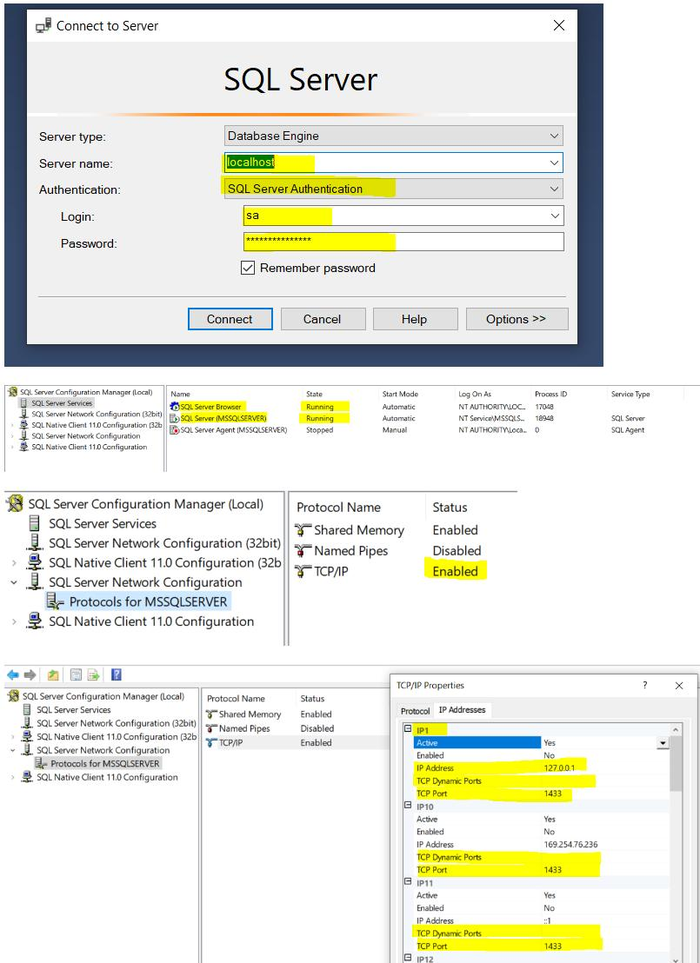Screen dimensions: 700x963
Task: Select the Named Pipes row beside the TCP/IP Properties dialog
Action: point(297,728)
